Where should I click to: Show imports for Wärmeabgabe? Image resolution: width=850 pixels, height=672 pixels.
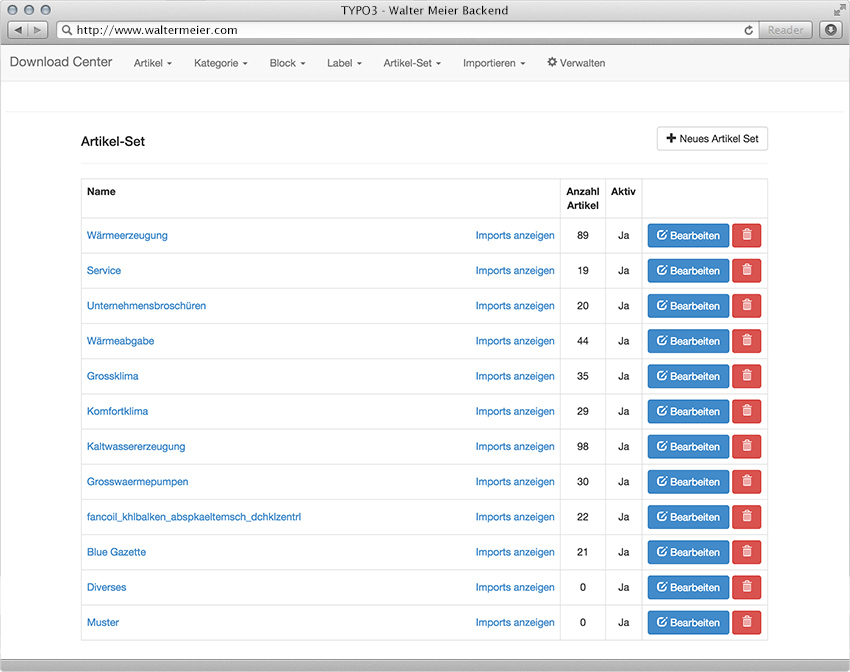point(515,341)
